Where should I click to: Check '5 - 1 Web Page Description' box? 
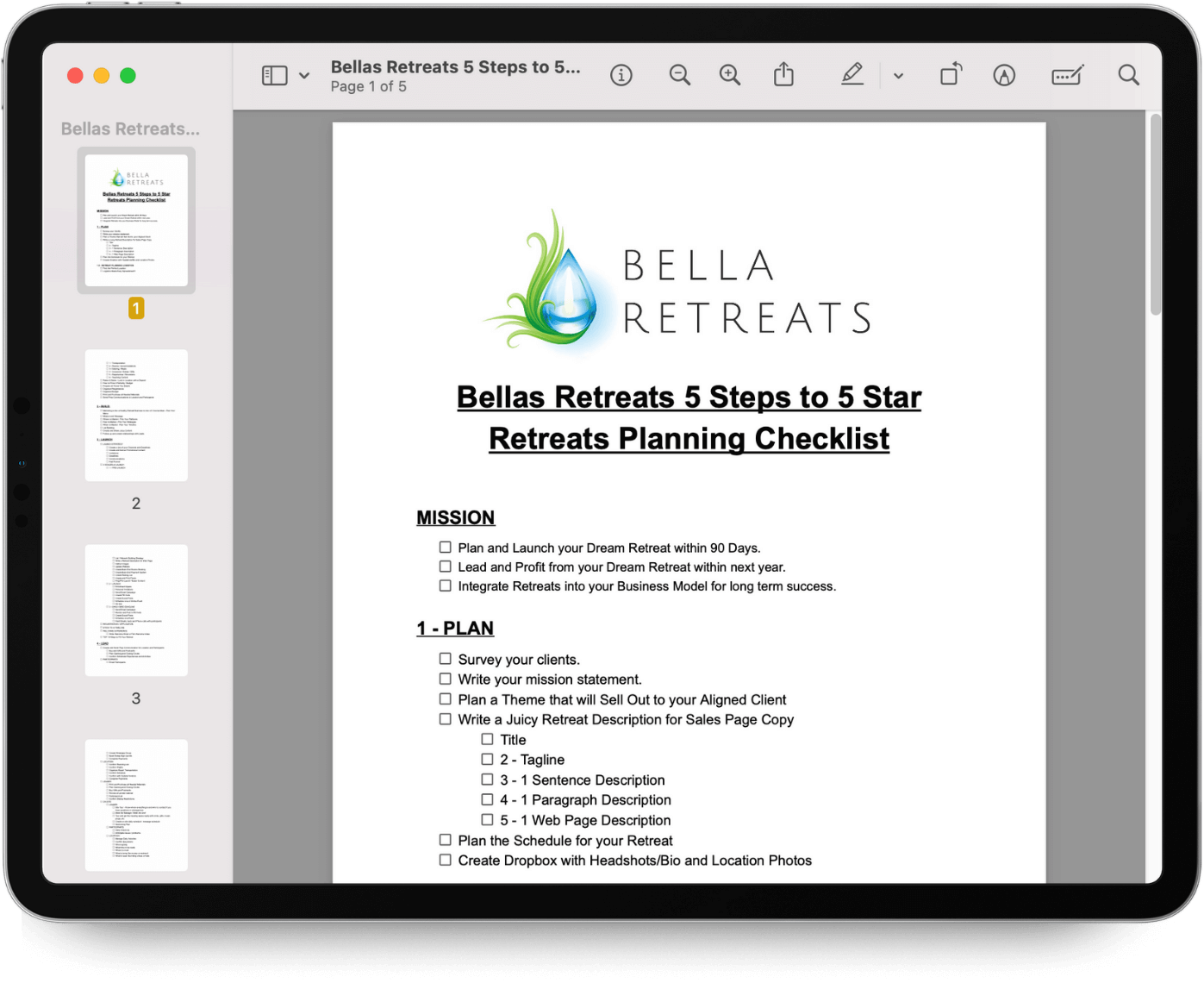click(488, 820)
